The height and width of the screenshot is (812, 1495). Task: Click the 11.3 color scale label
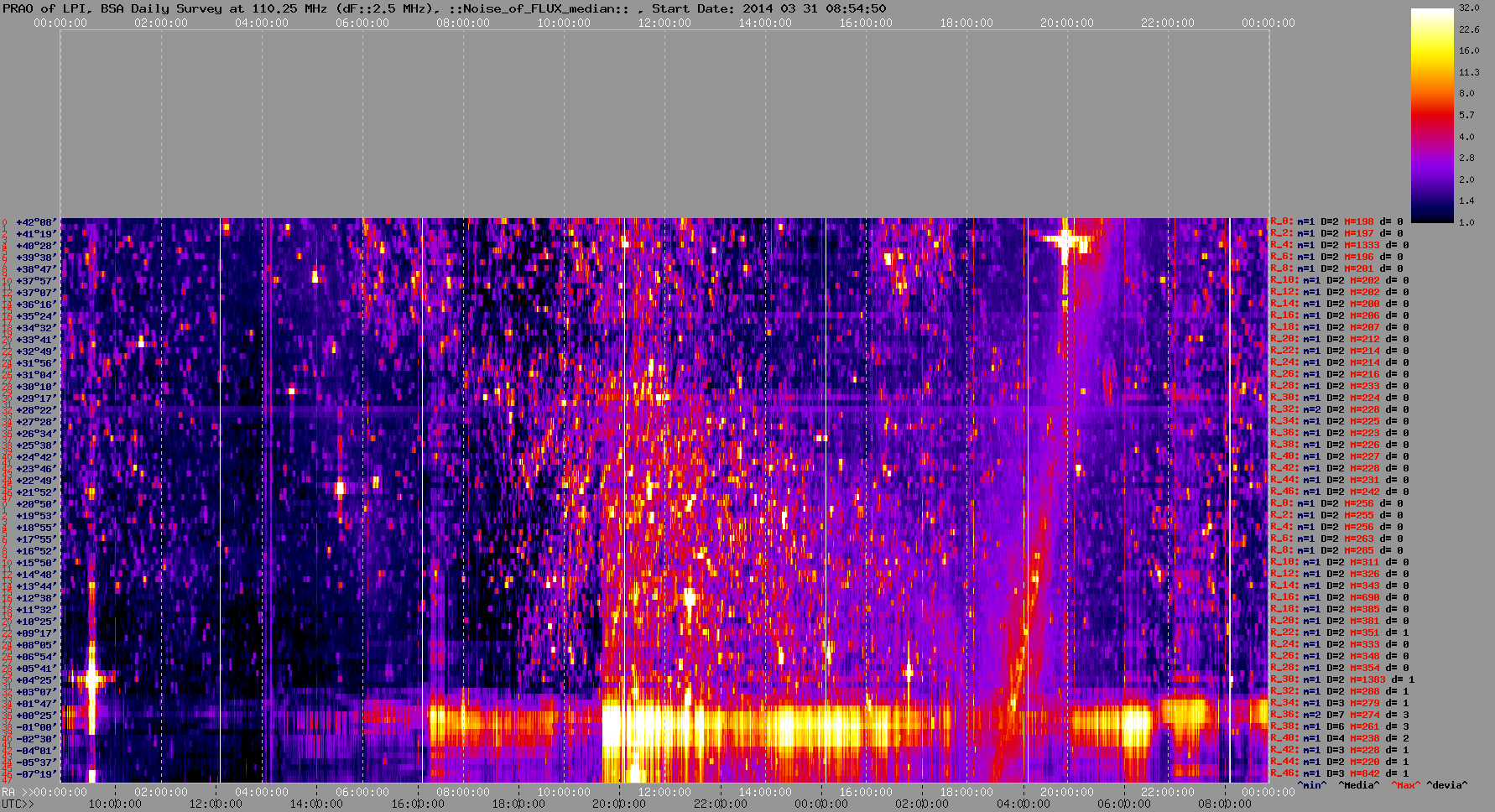[1469, 72]
